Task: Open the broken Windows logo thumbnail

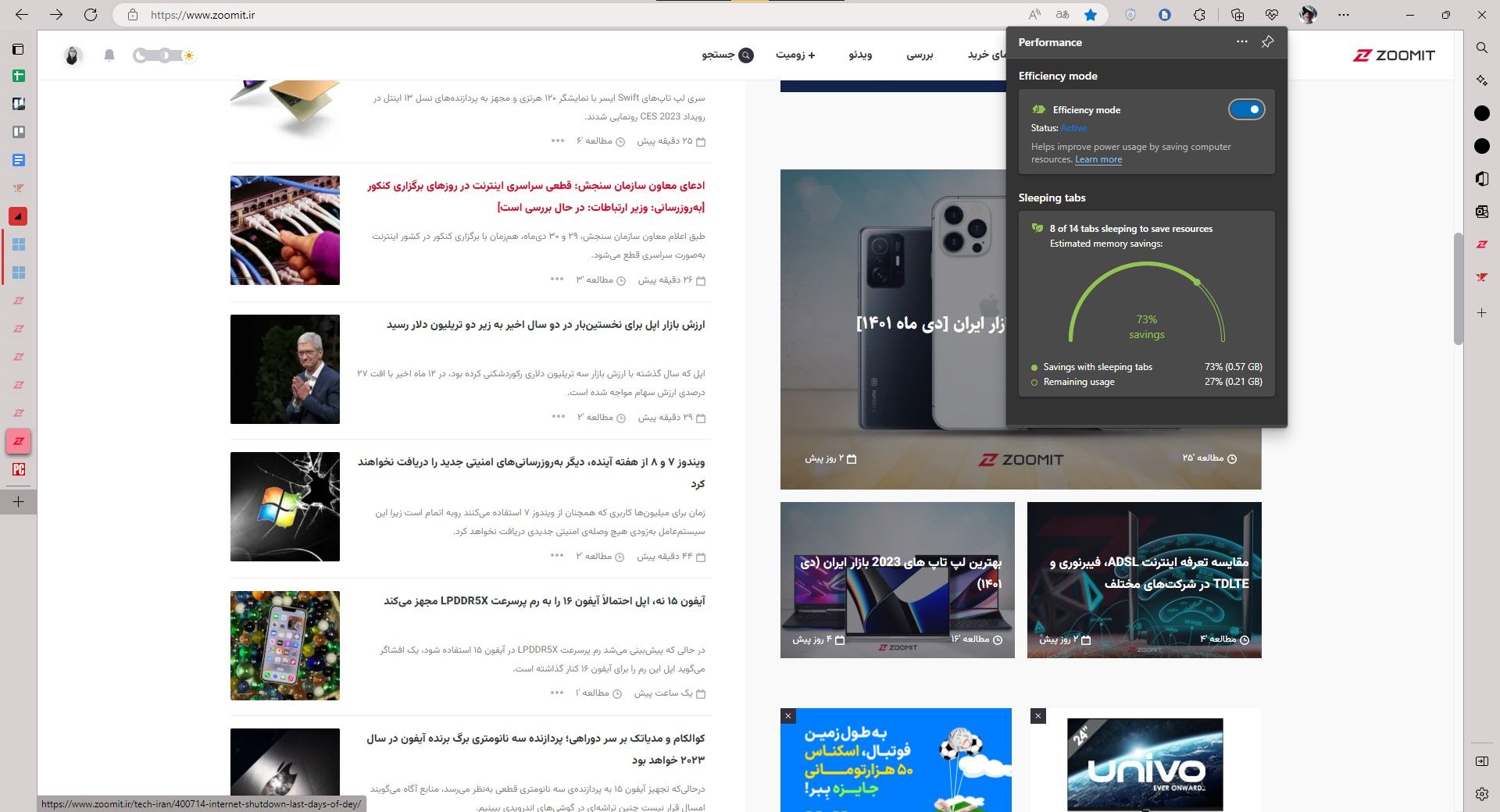Action: pos(285,507)
